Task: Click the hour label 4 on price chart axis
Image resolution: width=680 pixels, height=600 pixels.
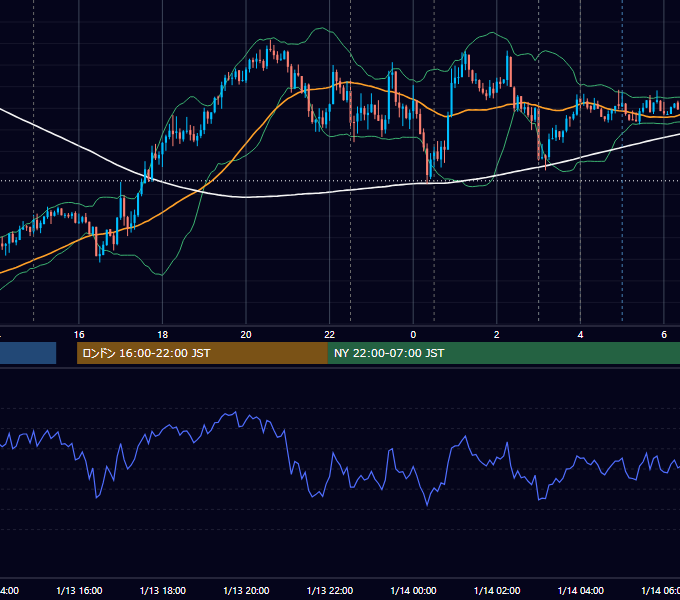Action: (580, 335)
